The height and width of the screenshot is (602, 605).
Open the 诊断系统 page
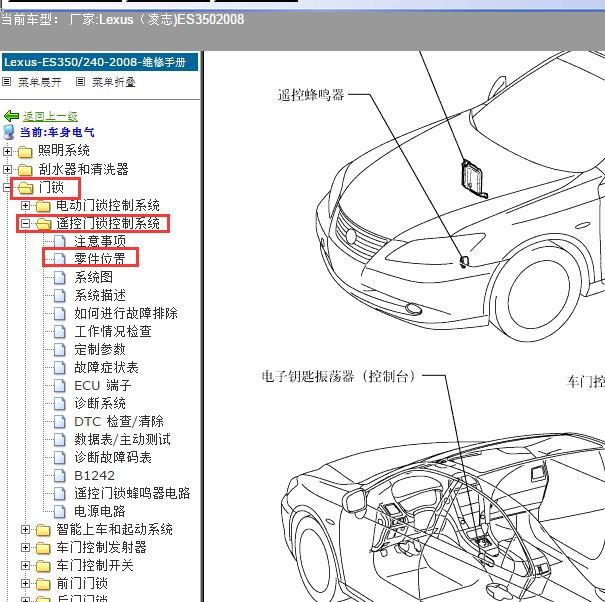100,403
